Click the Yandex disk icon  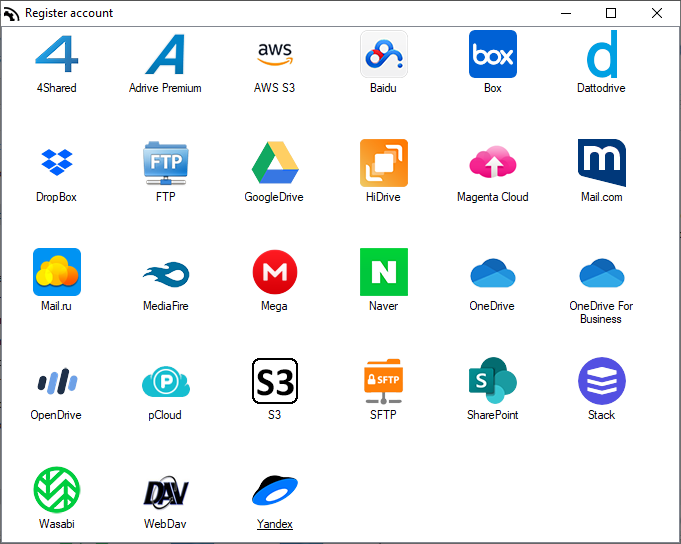click(274, 491)
